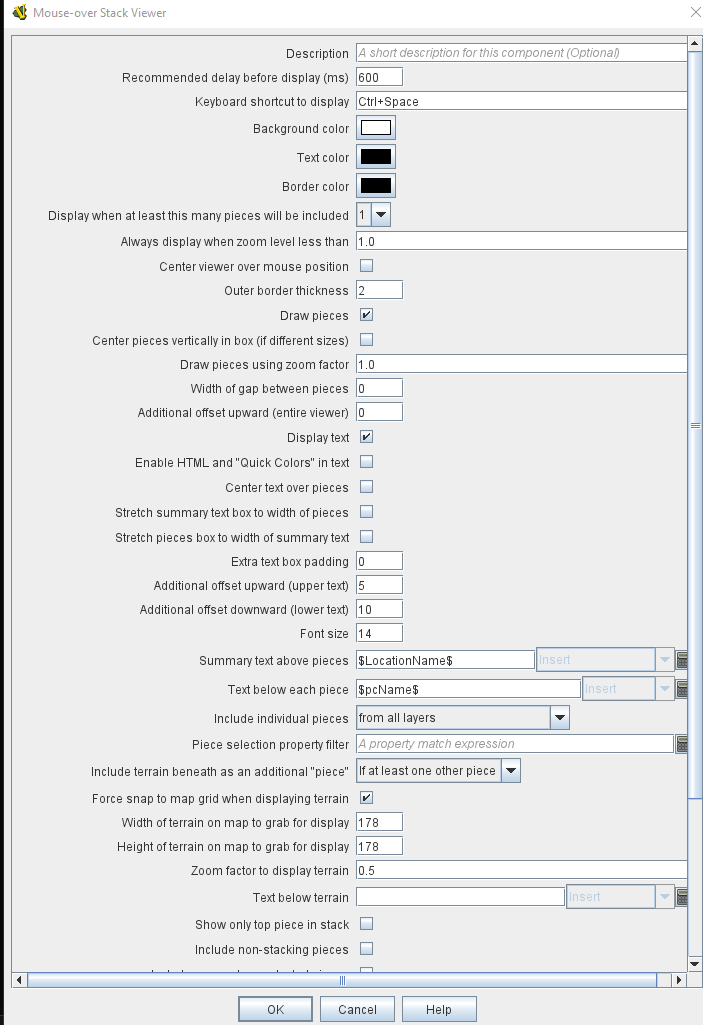The width and height of the screenshot is (703, 1025).
Task: Open expression builder for Text below terrain
Action: 681,898
